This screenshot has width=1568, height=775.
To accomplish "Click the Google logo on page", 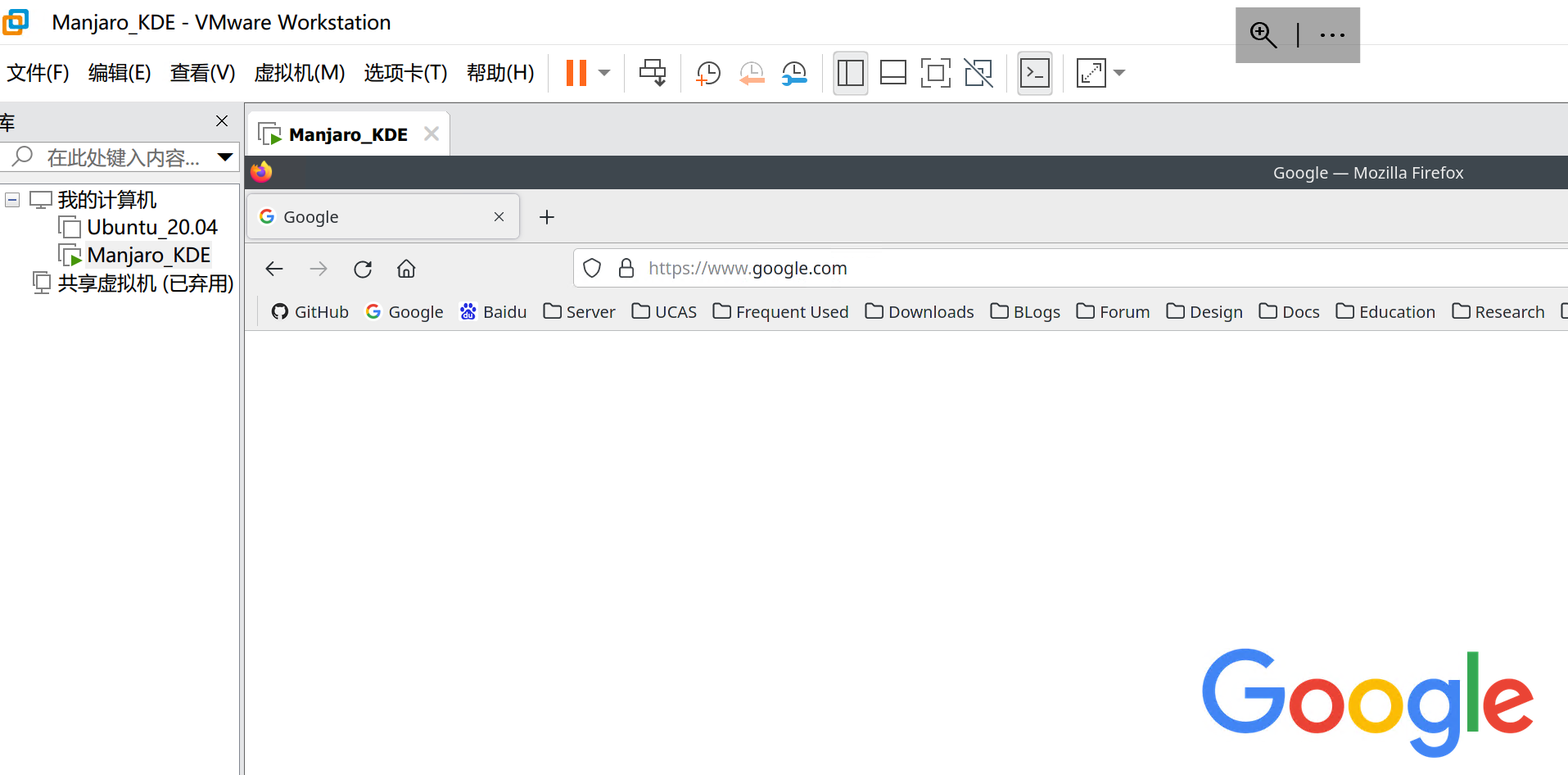I will tap(1367, 703).
